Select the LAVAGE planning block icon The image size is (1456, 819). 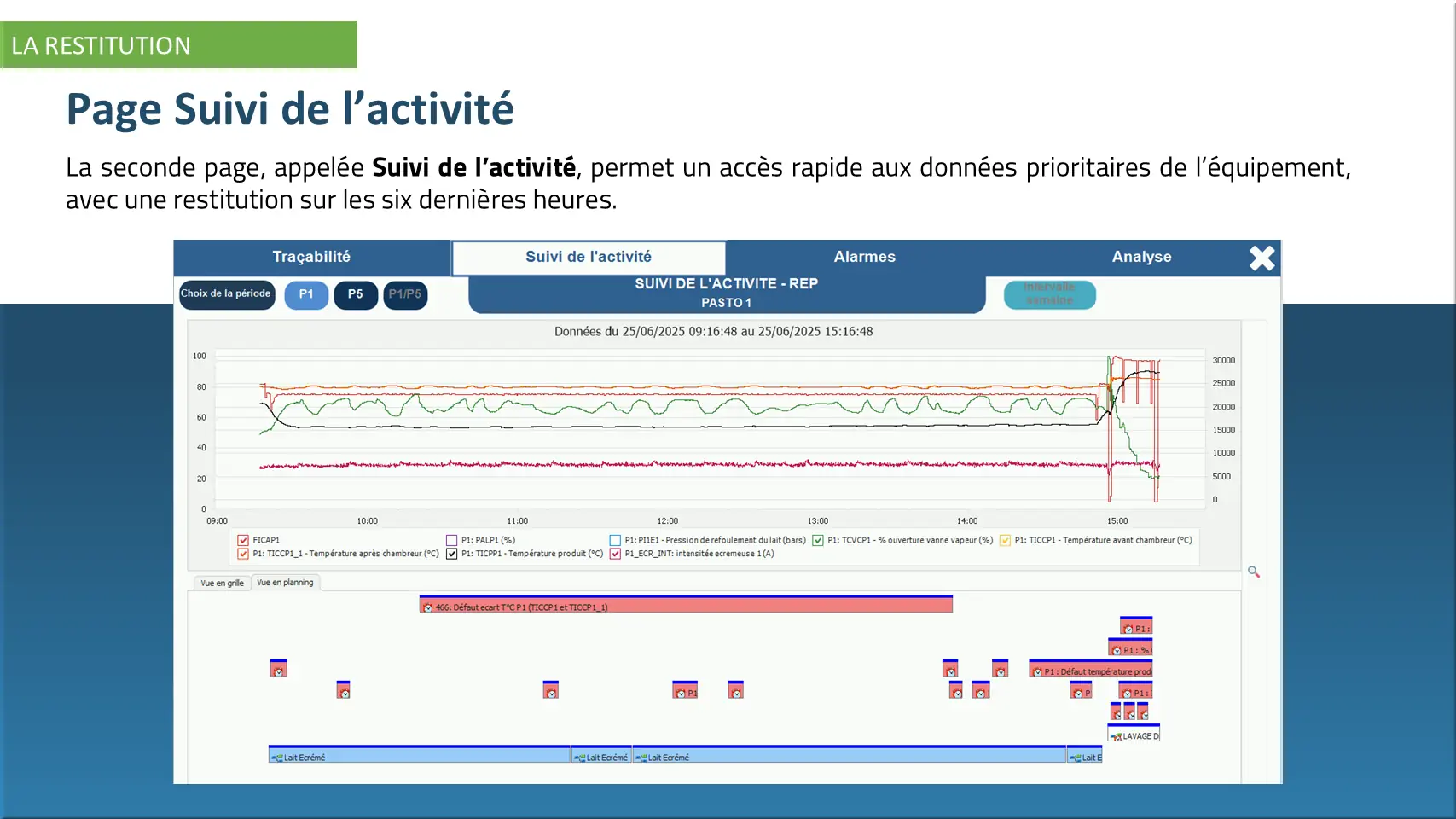click(x=1116, y=736)
